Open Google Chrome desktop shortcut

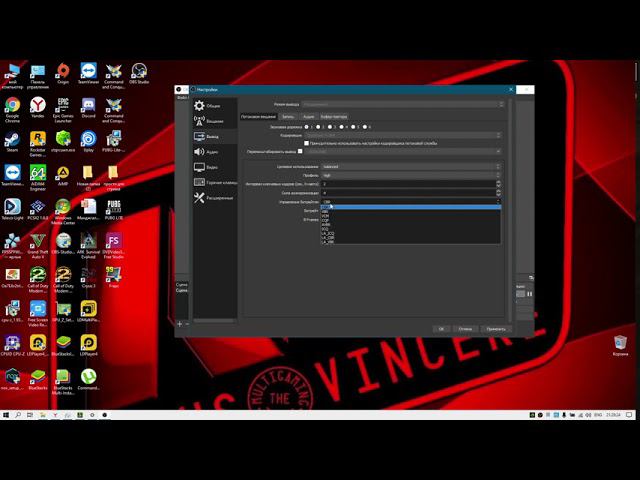(x=12, y=110)
